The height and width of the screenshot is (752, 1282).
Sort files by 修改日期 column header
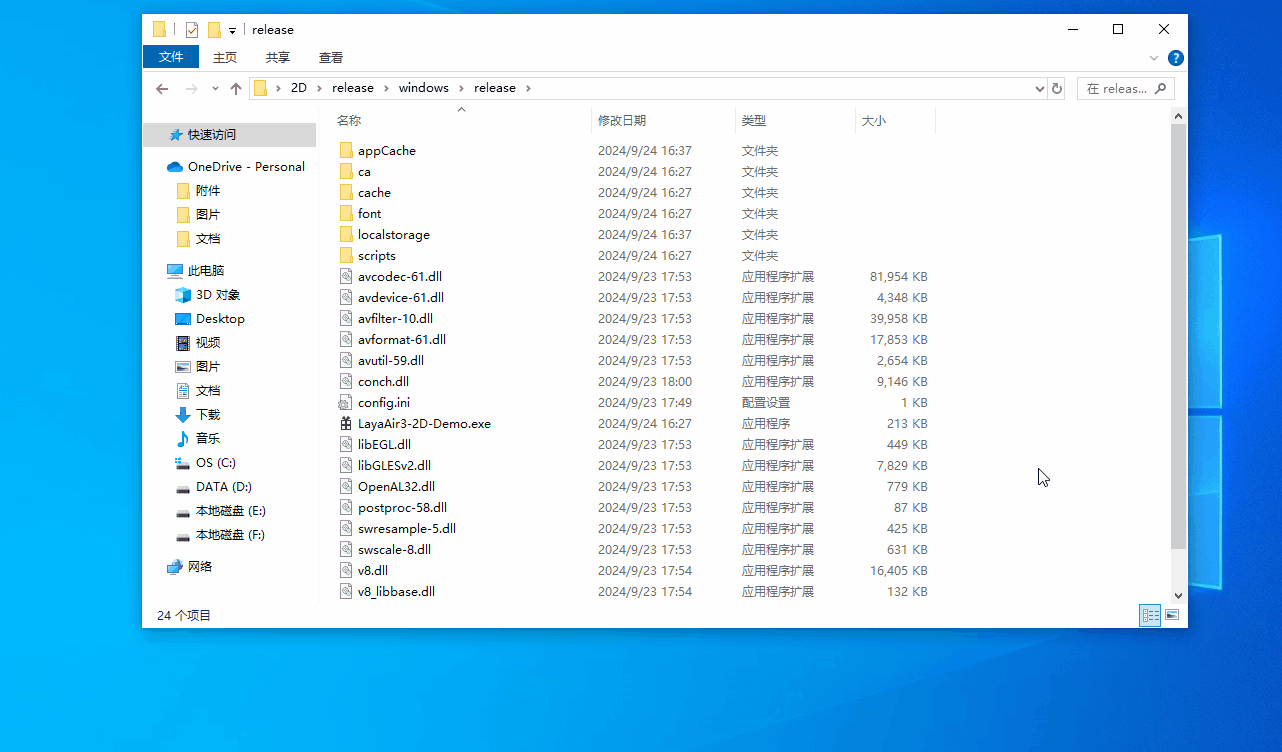click(x=622, y=121)
